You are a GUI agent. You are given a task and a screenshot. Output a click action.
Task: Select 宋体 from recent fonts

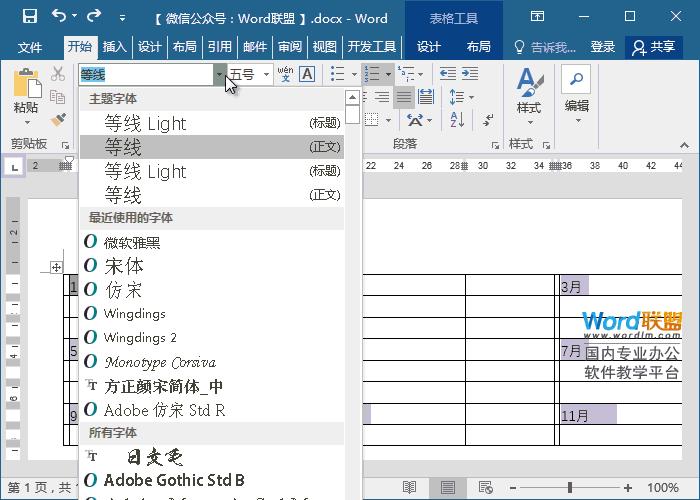click(212, 266)
